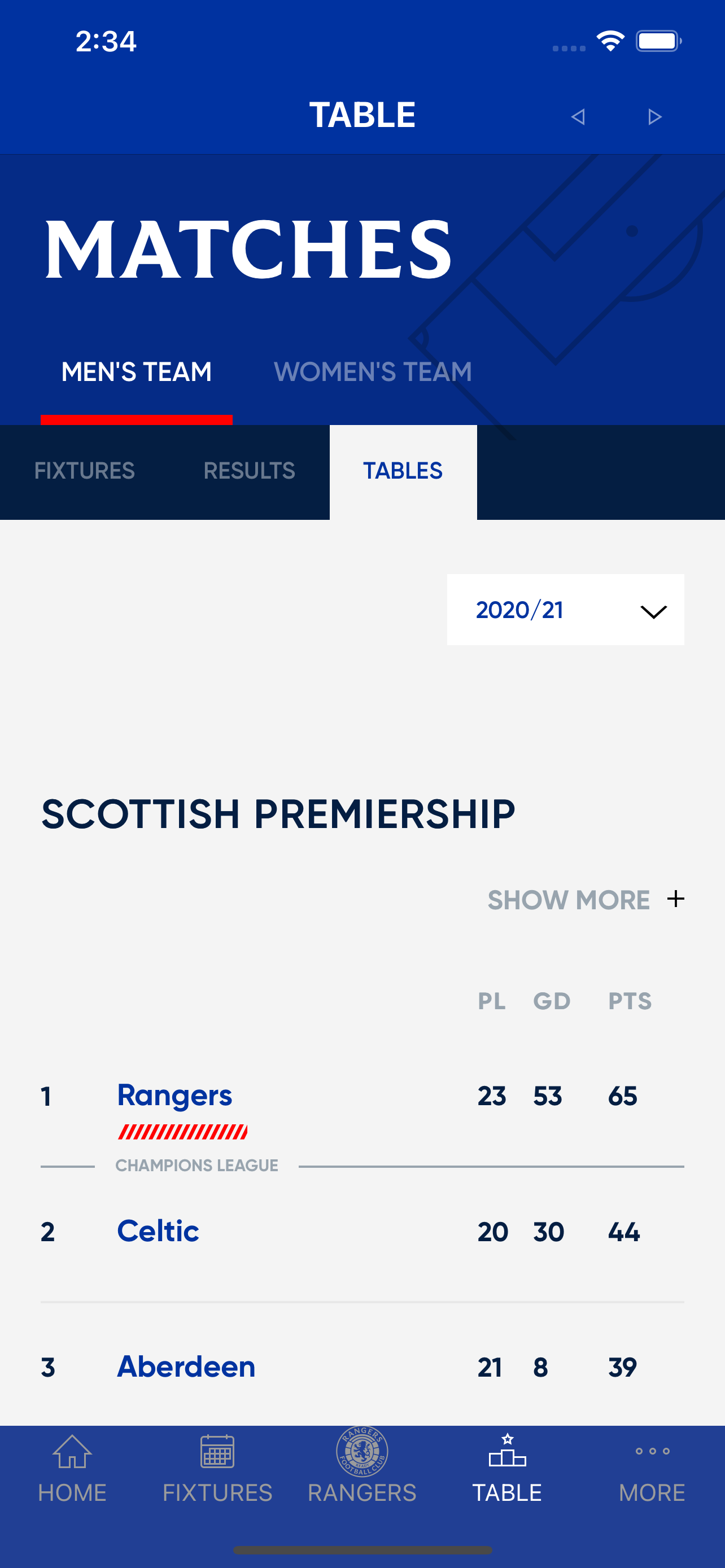Screen dimensions: 725x1568
Task: Select the Tables sub-tab
Action: click(x=403, y=471)
